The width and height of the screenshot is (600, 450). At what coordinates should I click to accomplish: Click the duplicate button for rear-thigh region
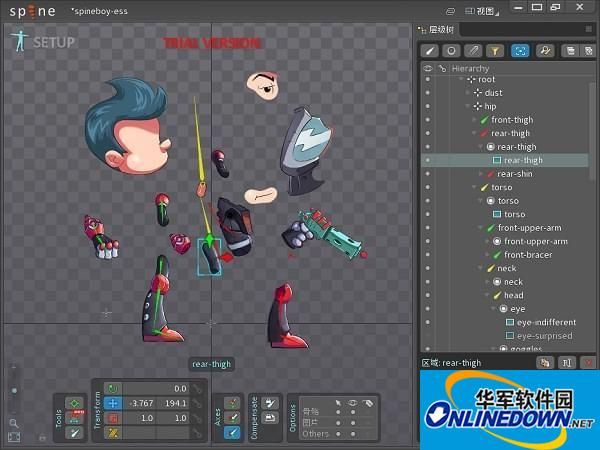[x=545, y=362]
